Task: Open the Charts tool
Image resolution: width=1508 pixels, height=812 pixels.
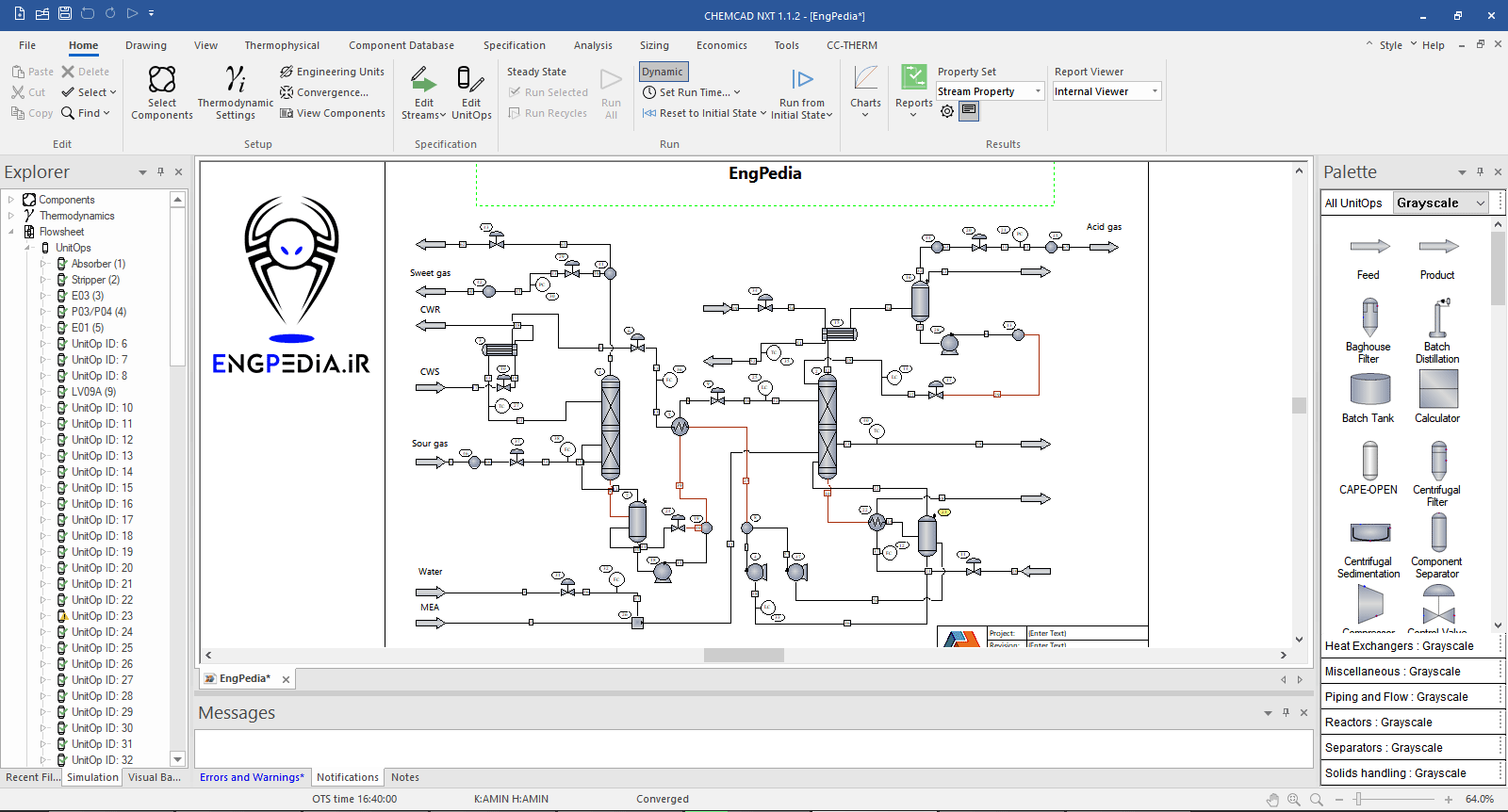Action: pyautogui.click(x=865, y=92)
